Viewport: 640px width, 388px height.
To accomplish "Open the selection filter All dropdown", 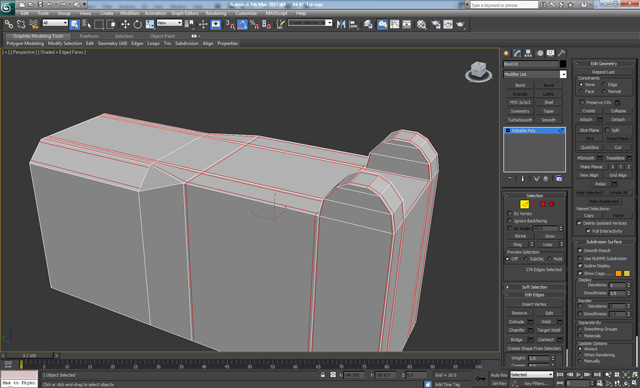I will (x=55, y=23).
